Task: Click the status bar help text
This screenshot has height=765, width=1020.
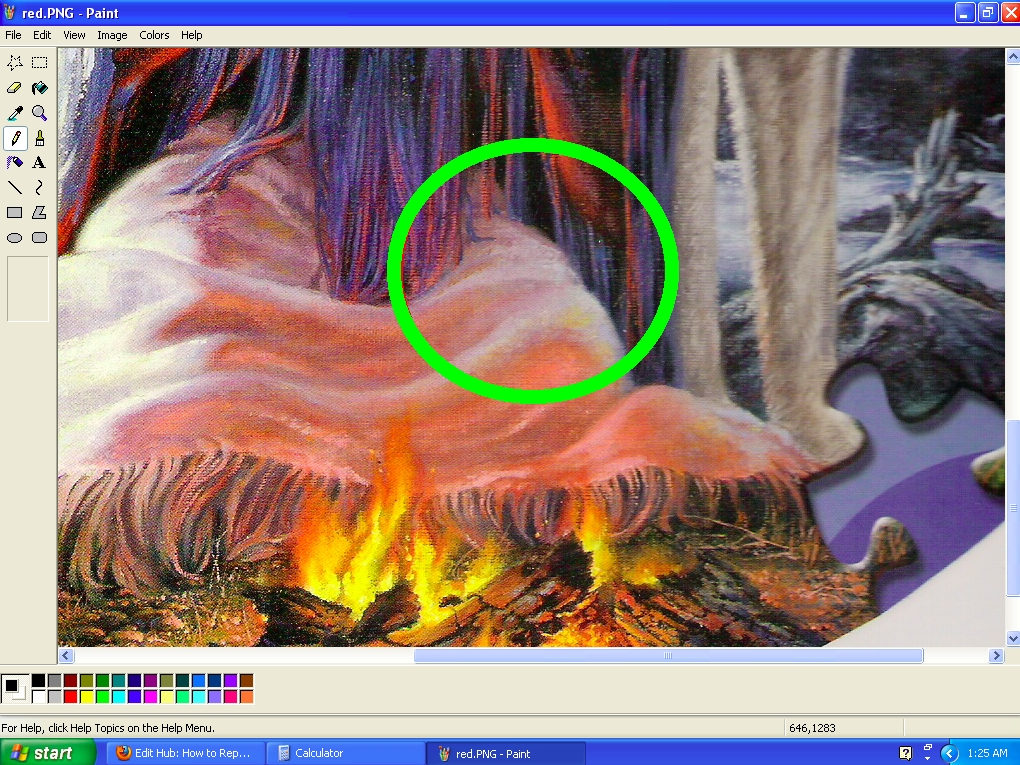Action: (108, 728)
